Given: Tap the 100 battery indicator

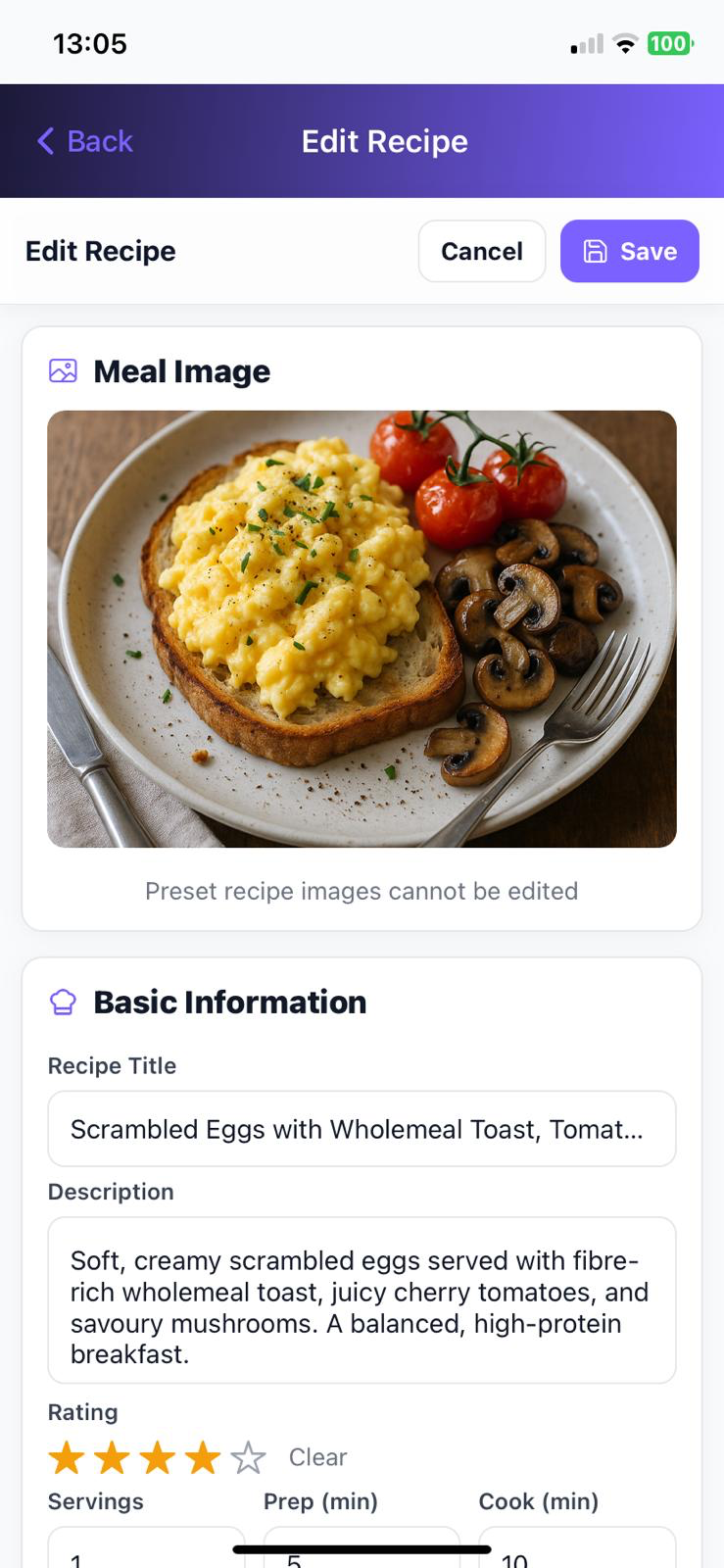Looking at the screenshot, I should tap(669, 43).
